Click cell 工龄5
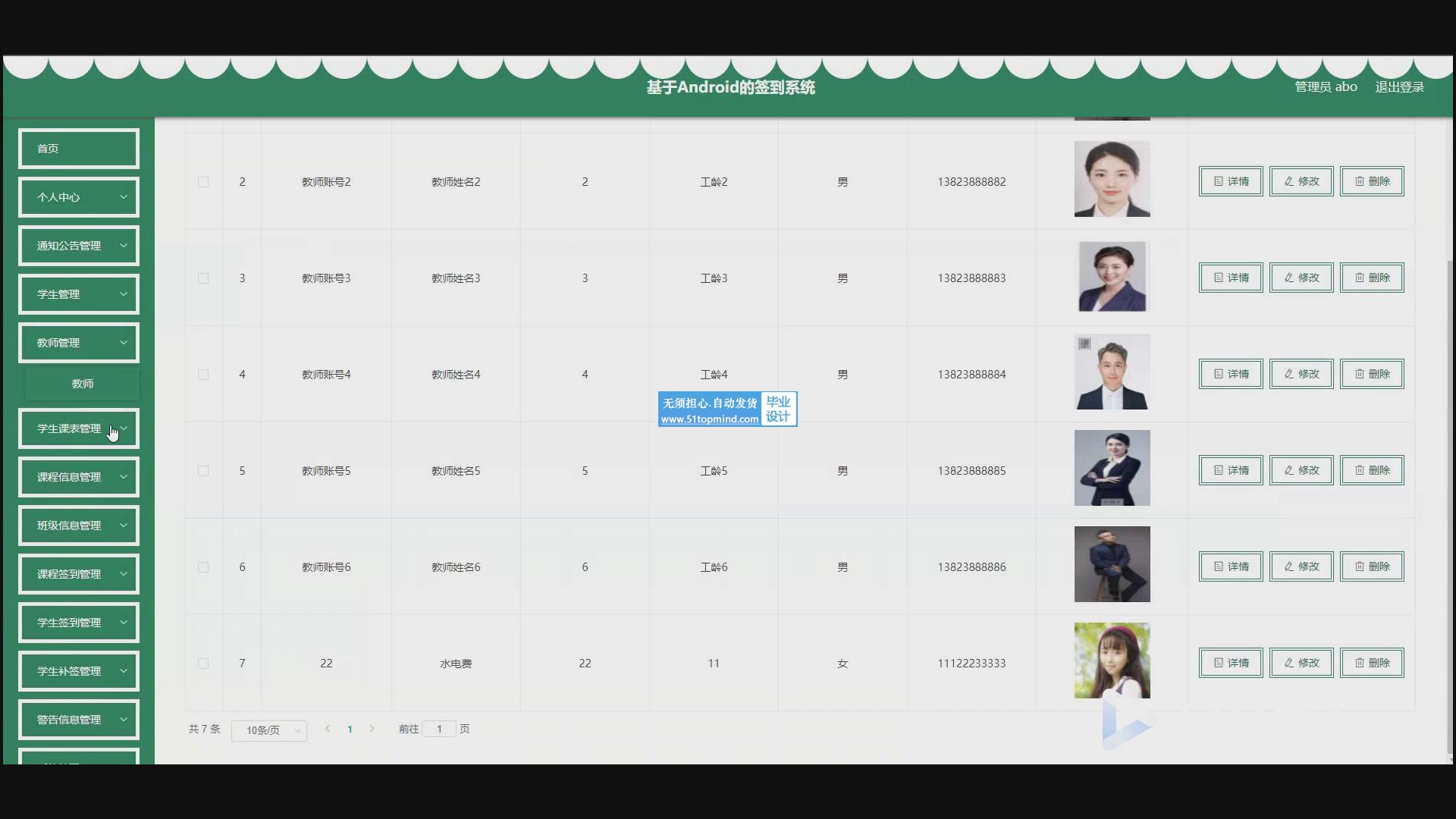 tap(714, 471)
